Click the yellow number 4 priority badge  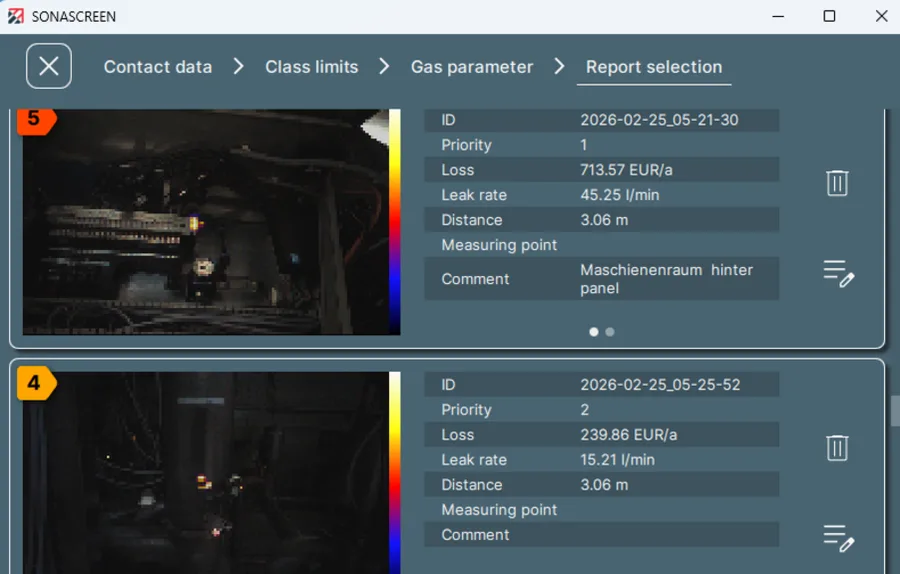[36, 383]
